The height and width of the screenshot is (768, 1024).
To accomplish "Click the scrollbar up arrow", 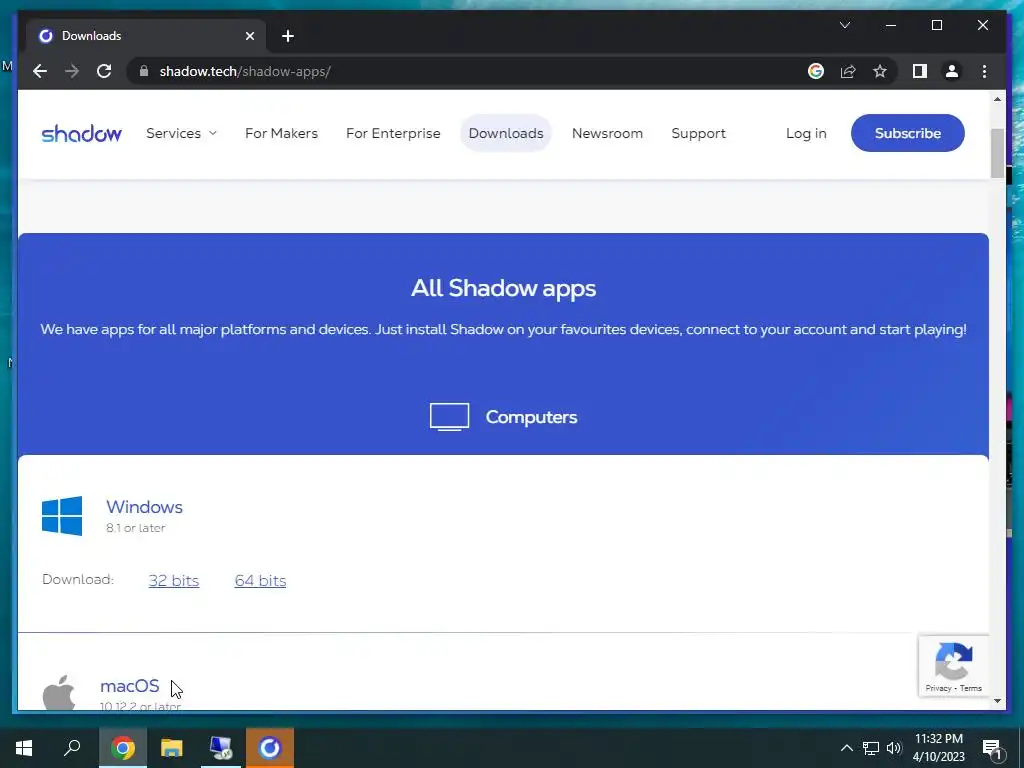I will pyautogui.click(x=997, y=99).
